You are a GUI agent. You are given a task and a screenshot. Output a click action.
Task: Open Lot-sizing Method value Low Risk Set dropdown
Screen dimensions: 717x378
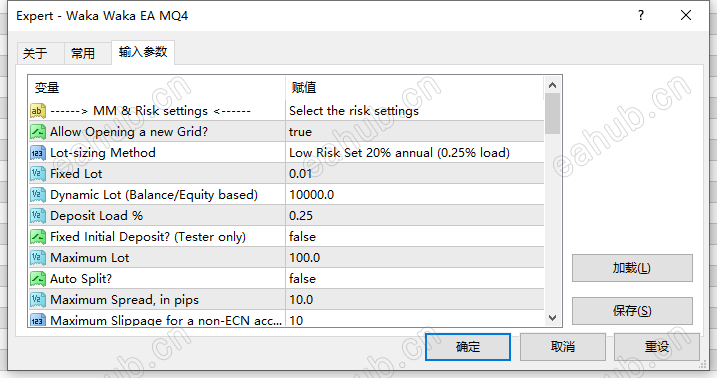click(x=415, y=153)
